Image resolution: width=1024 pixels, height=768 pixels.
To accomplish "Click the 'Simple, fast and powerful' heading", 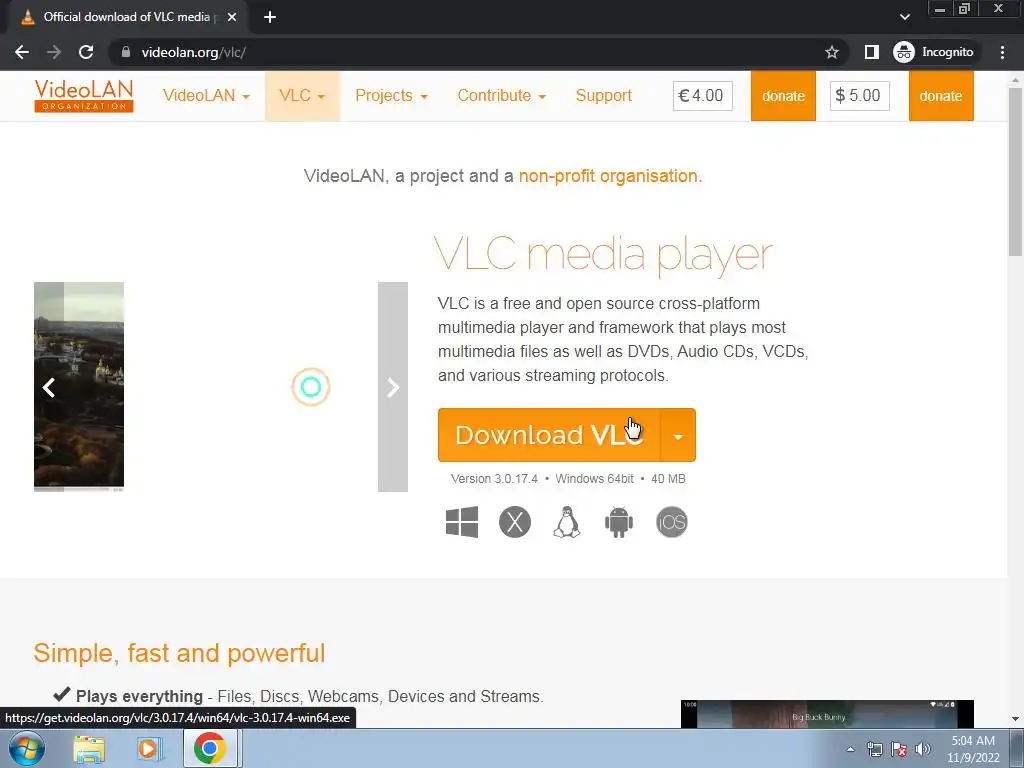I will pyautogui.click(x=179, y=653).
